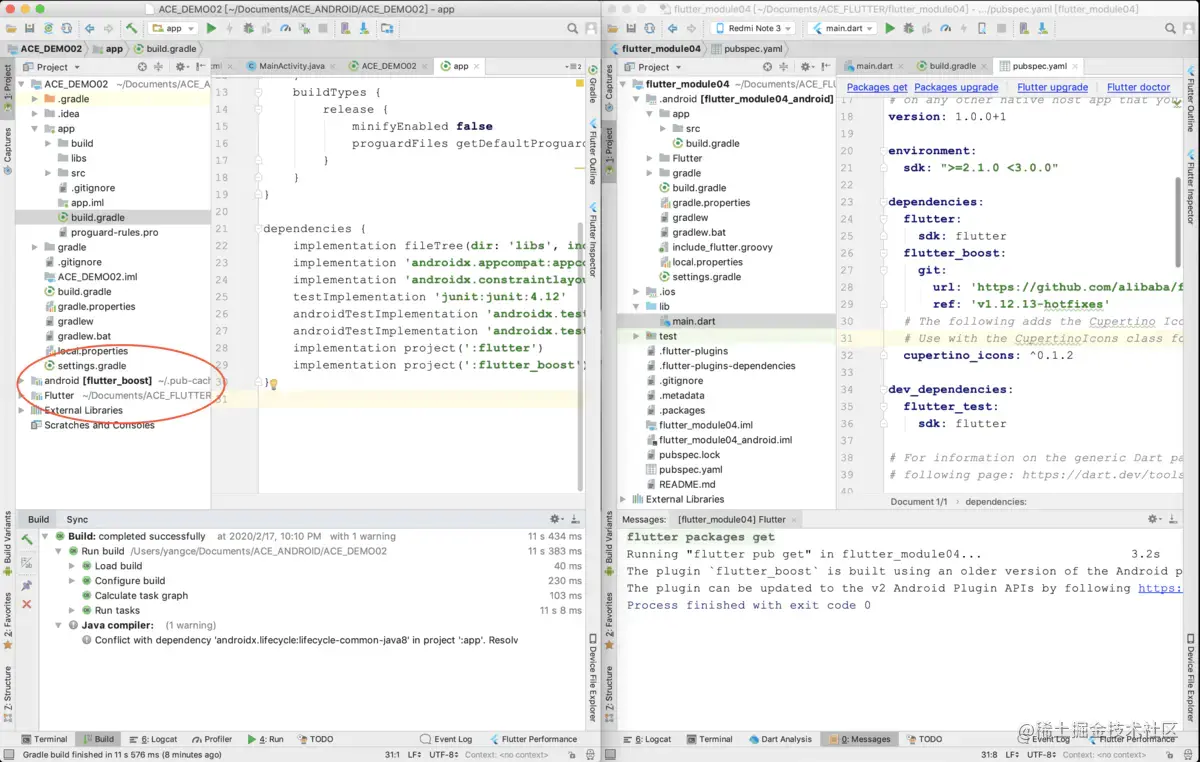1200x762 pixels.
Task: Click the Debug bug icon in ACE_DEMO02 toolbar
Action: (x=248, y=28)
